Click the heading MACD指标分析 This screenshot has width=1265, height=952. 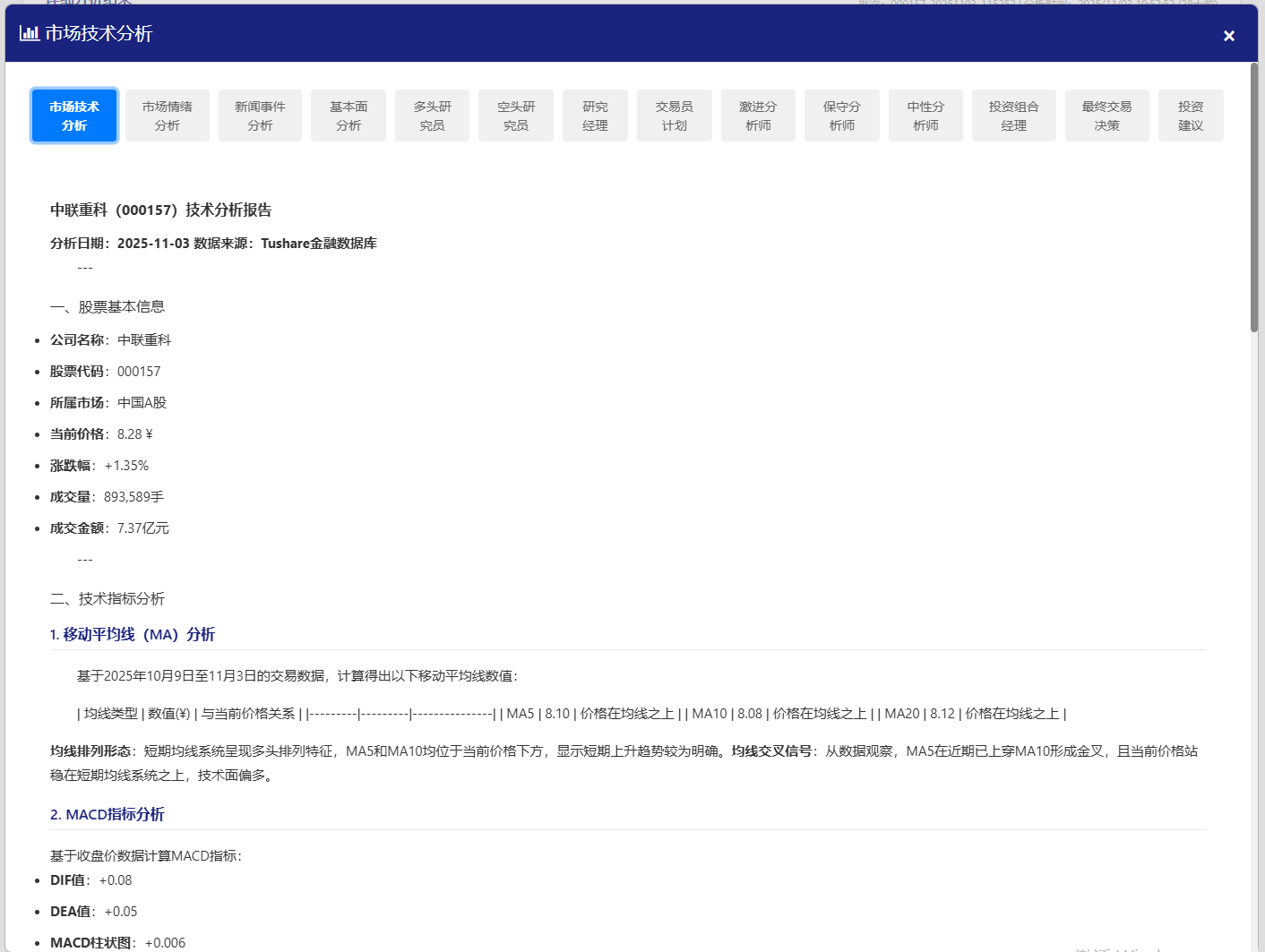(108, 814)
